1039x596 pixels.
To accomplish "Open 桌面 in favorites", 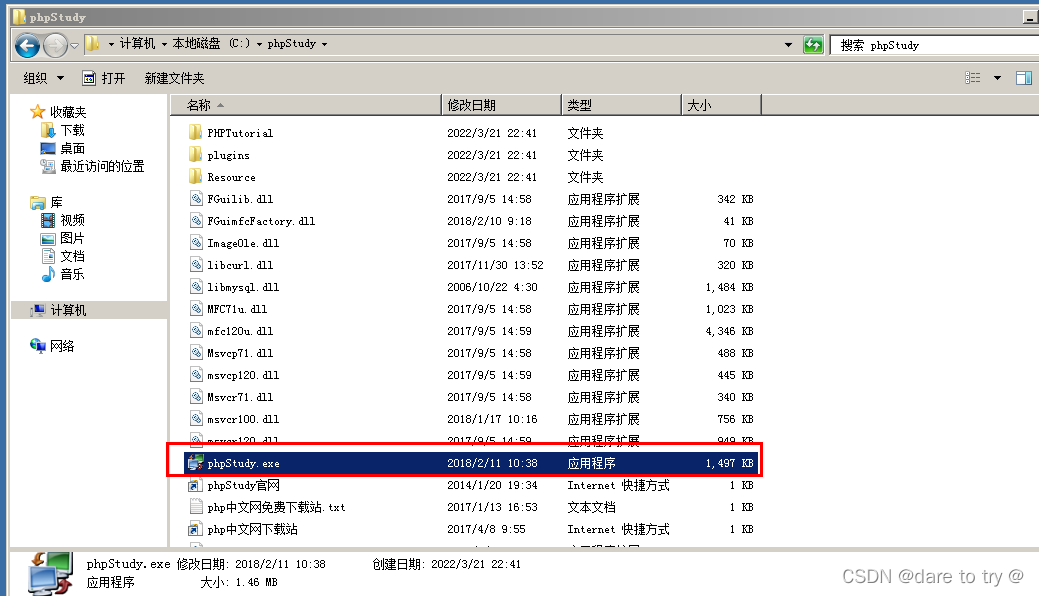I will pos(72,148).
